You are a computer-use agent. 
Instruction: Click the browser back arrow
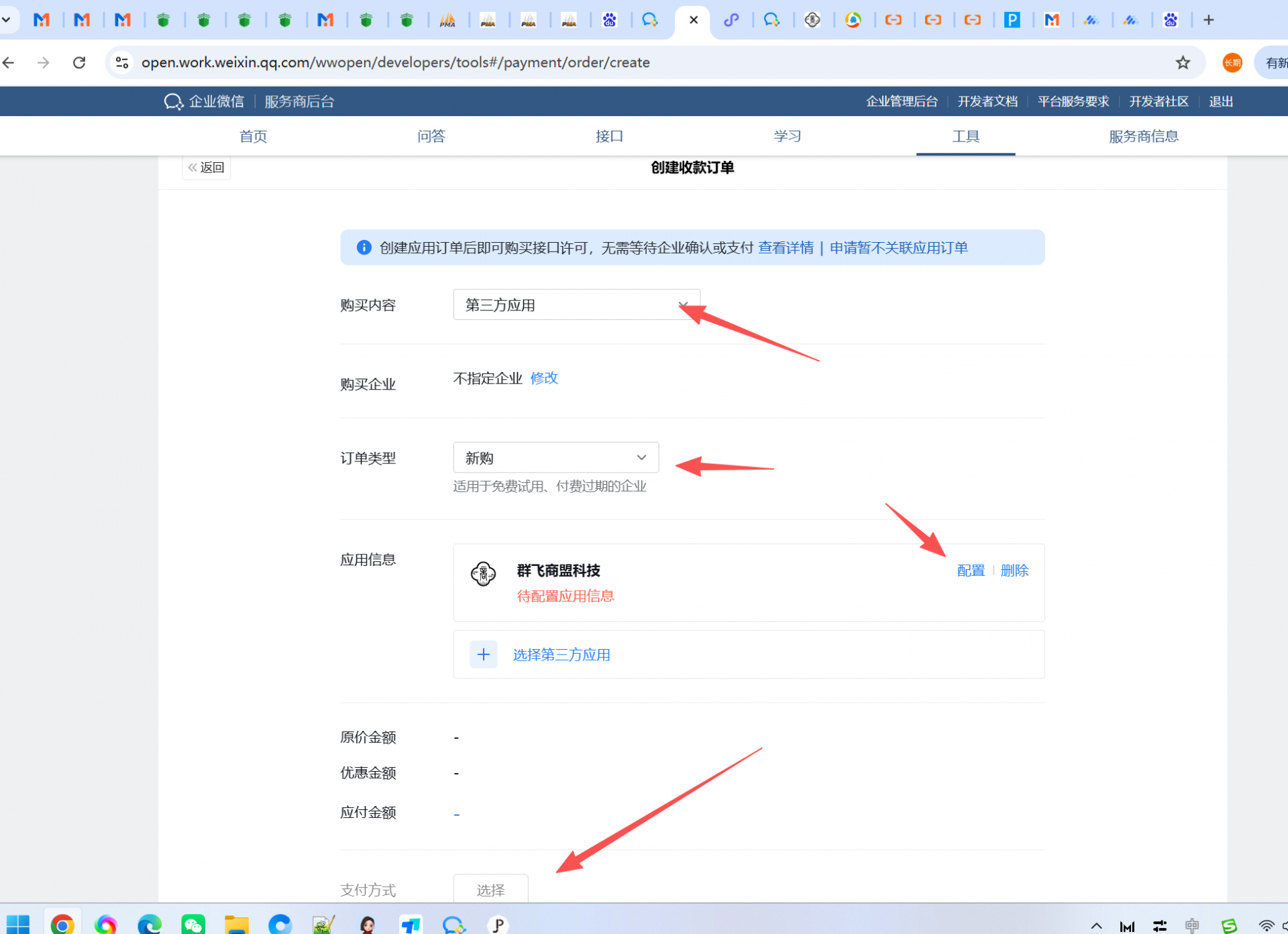click(x=9, y=62)
